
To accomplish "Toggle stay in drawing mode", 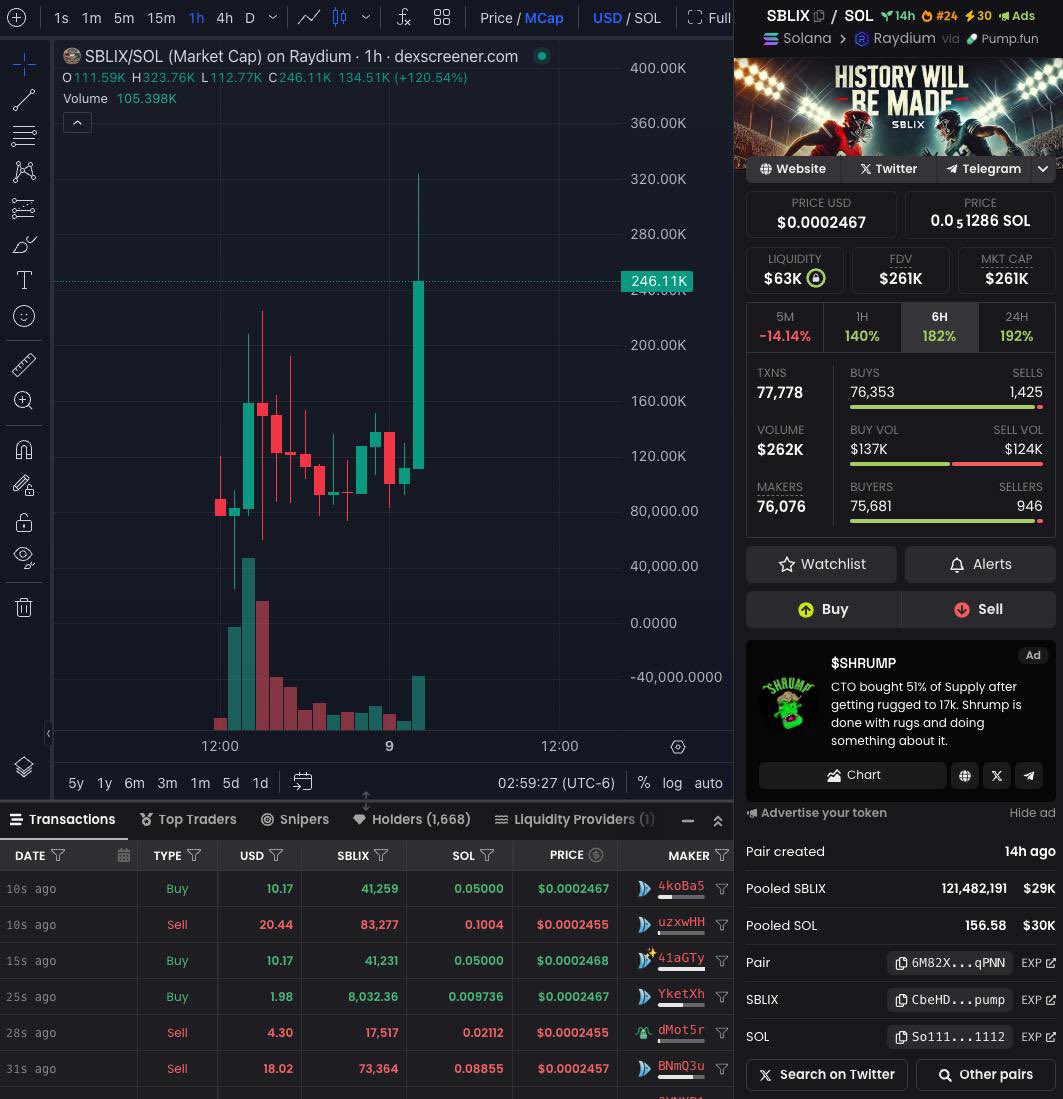I will 24,485.
